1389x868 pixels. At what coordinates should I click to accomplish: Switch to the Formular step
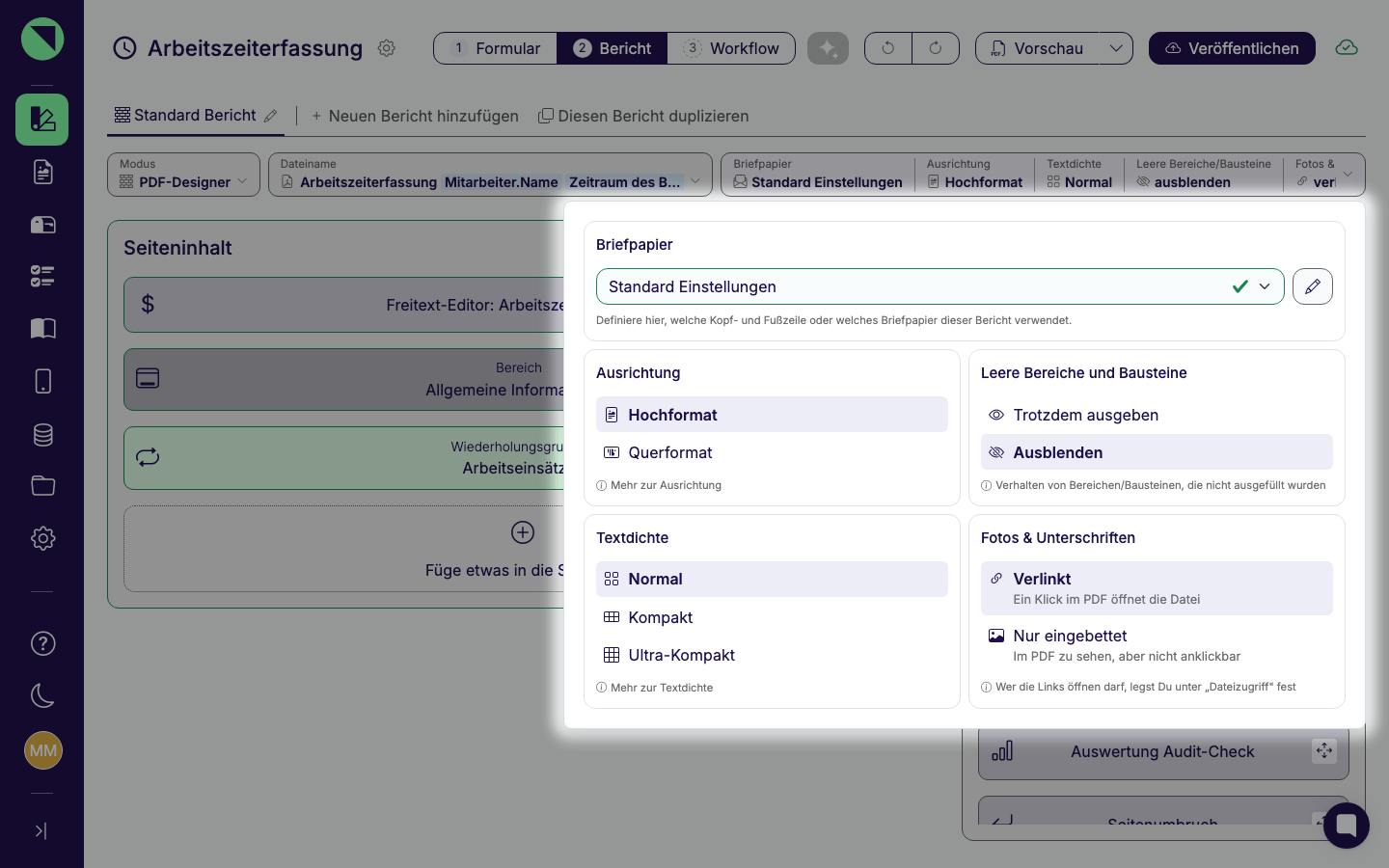coord(496,48)
